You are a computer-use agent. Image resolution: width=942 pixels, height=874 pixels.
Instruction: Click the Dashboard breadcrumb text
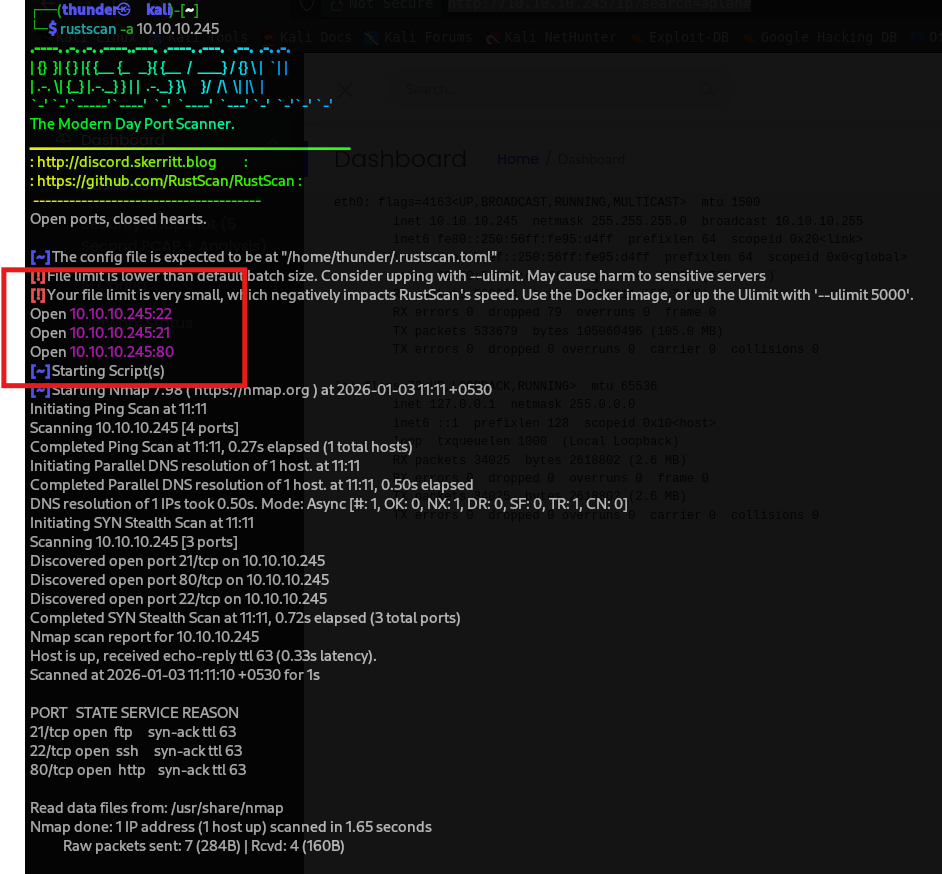point(591,159)
